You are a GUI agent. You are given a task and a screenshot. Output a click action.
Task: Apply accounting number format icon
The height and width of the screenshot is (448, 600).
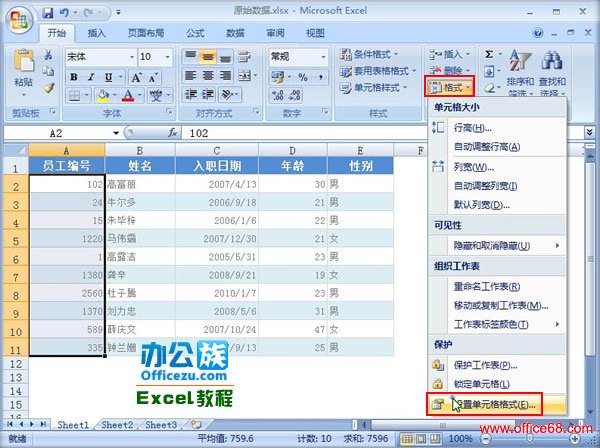278,78
